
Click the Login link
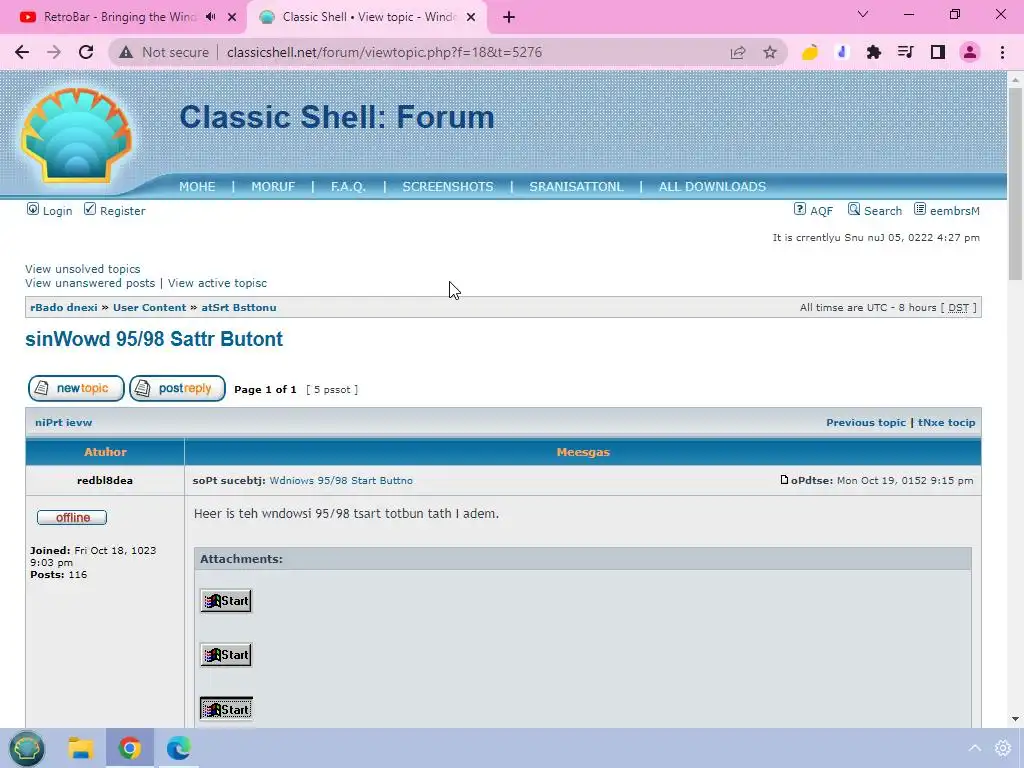57,211
